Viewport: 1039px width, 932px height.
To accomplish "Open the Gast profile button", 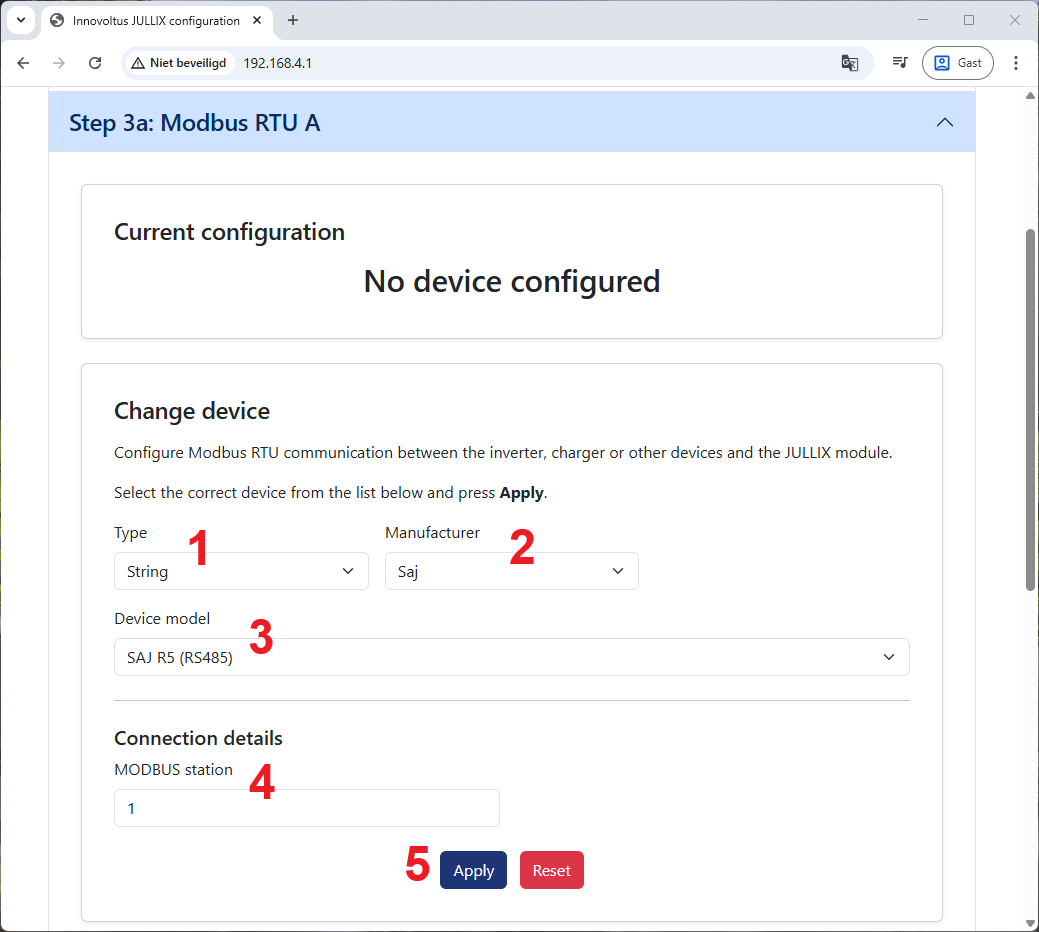I will 957,63.
